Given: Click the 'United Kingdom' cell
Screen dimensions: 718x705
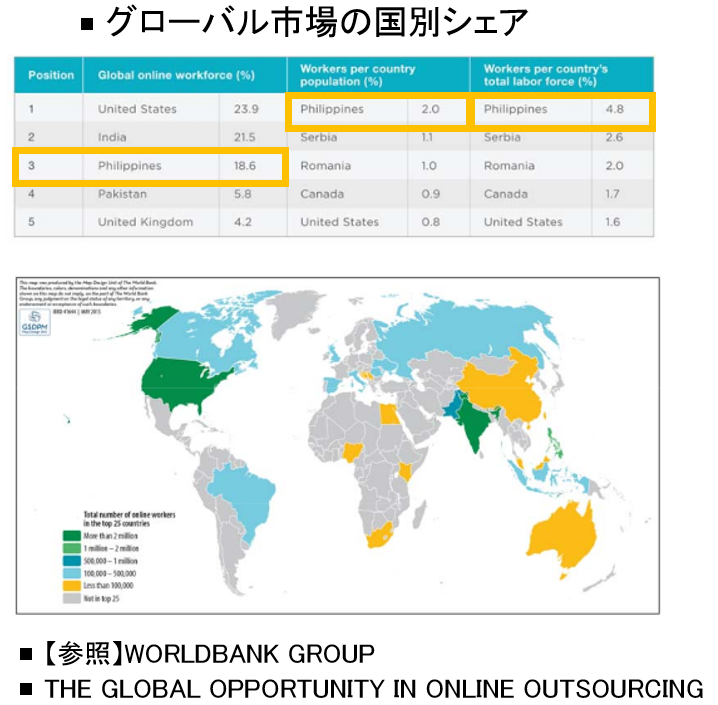Looking at the screenshot, I should coord(145,222).
